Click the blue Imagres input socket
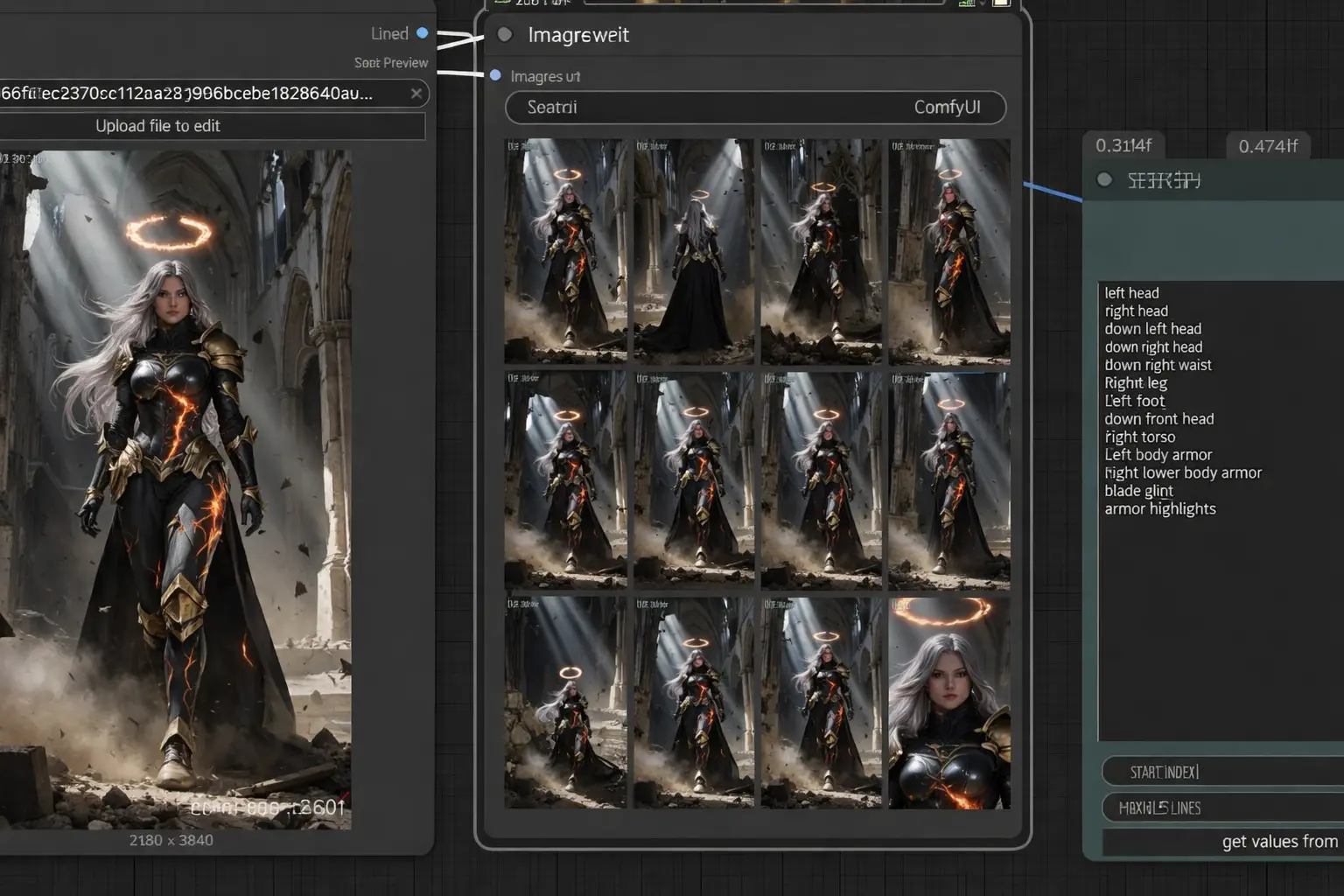This screenshot has width=1344, height=896. tap(494, 76)
